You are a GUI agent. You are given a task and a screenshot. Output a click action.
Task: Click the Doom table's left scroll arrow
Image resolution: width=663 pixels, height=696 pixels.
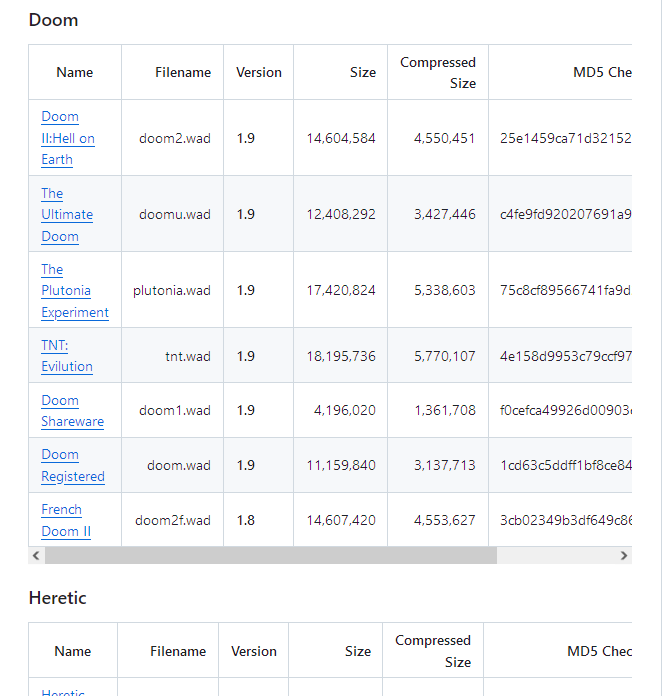point(36,555)
